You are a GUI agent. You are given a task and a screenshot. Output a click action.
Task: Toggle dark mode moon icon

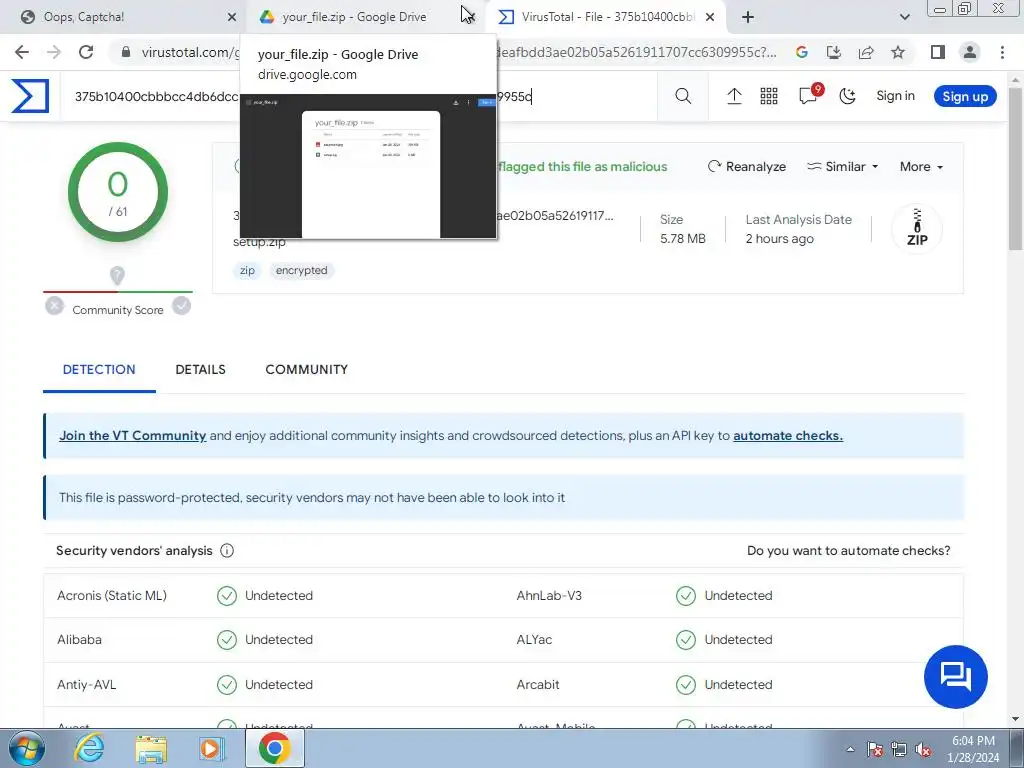tap(848, 96)
